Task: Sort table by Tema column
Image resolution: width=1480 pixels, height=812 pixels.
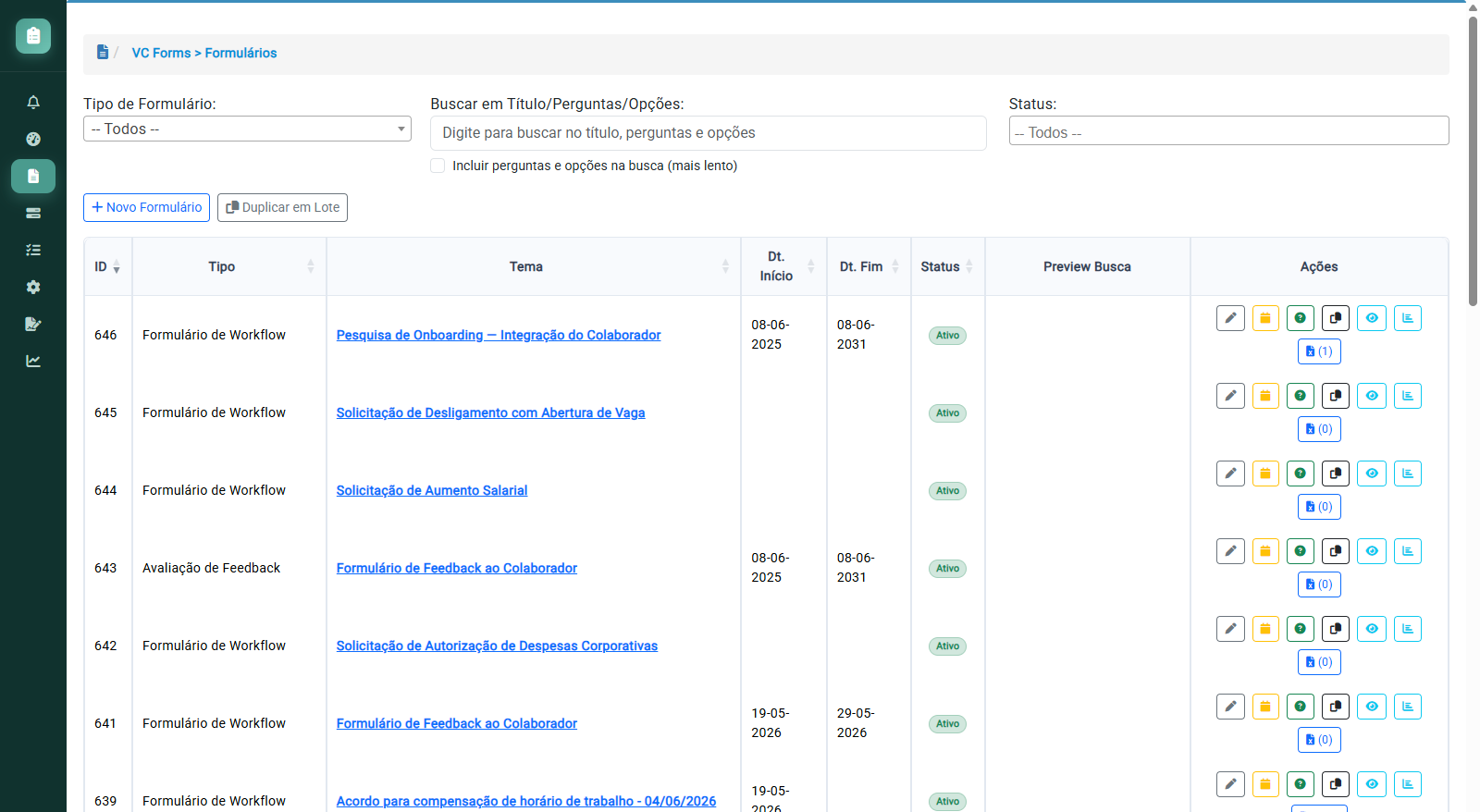Action: pos(534,266)
